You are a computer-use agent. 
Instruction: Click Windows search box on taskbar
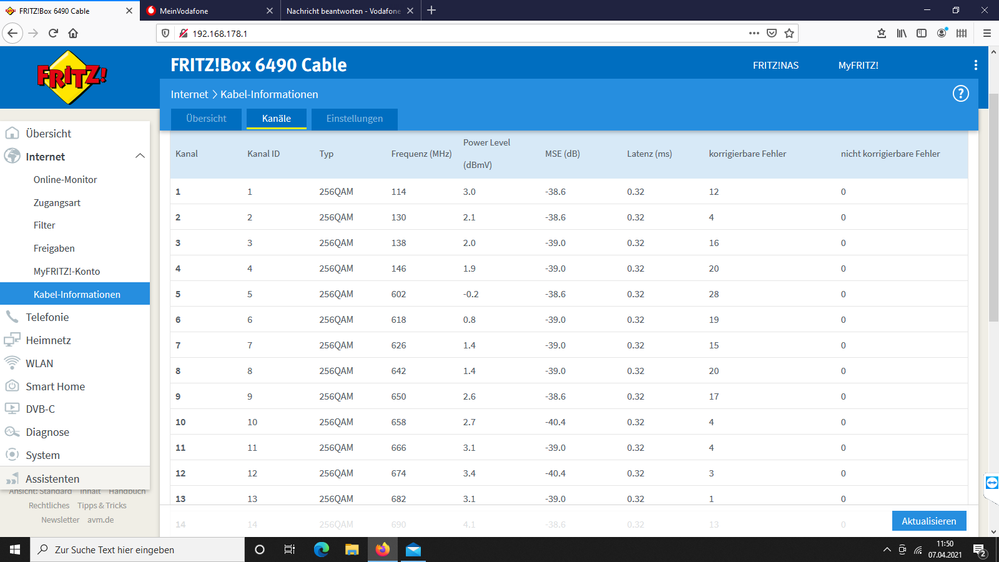point(137,549)
